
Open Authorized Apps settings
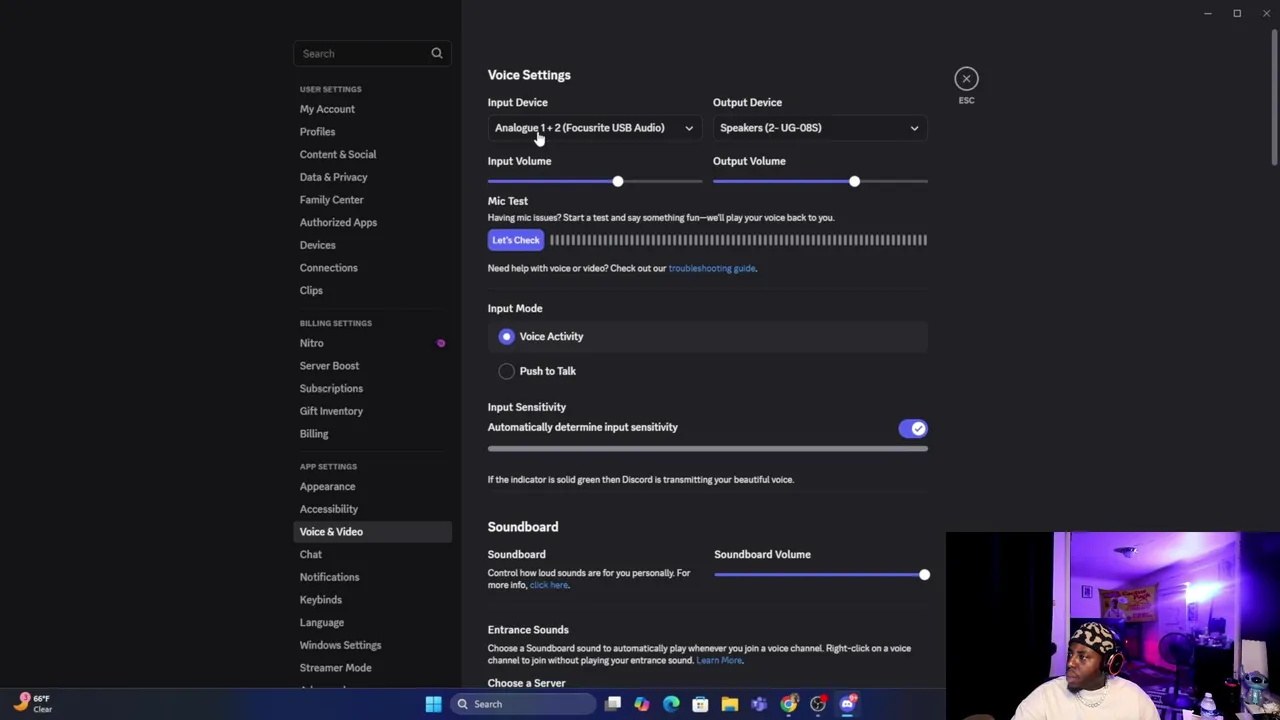coord(338,222)
